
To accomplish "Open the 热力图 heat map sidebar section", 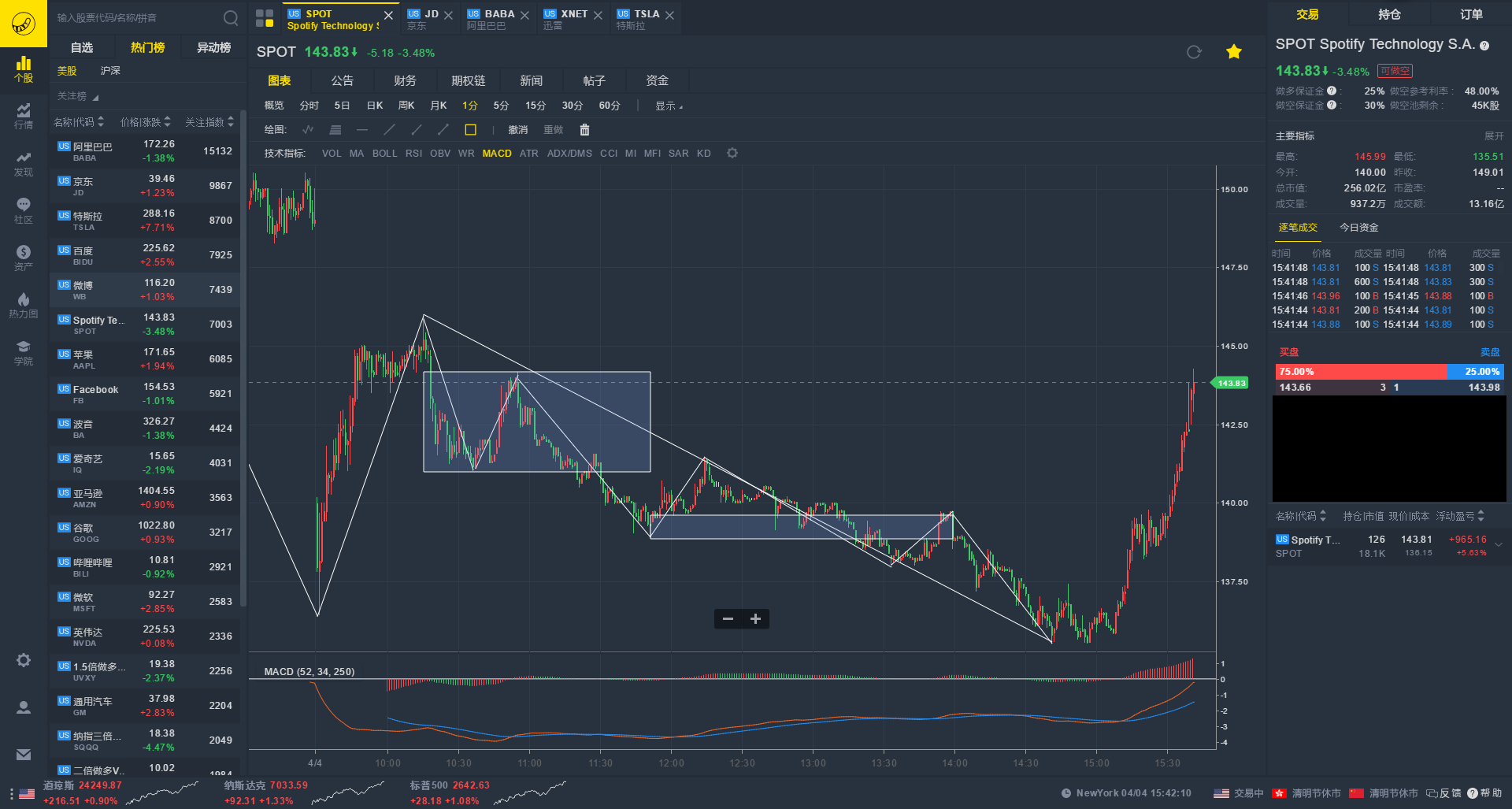I will [x=24, y=306].
